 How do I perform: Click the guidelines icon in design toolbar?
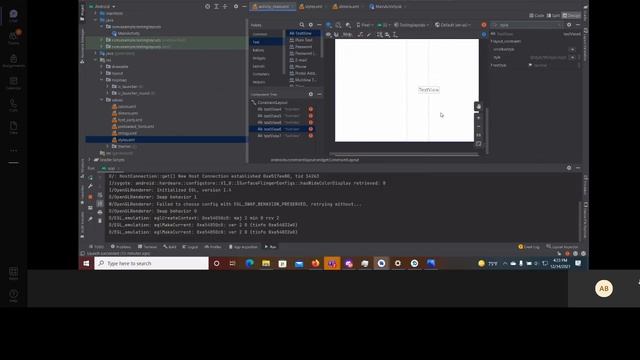coord(395,35)
